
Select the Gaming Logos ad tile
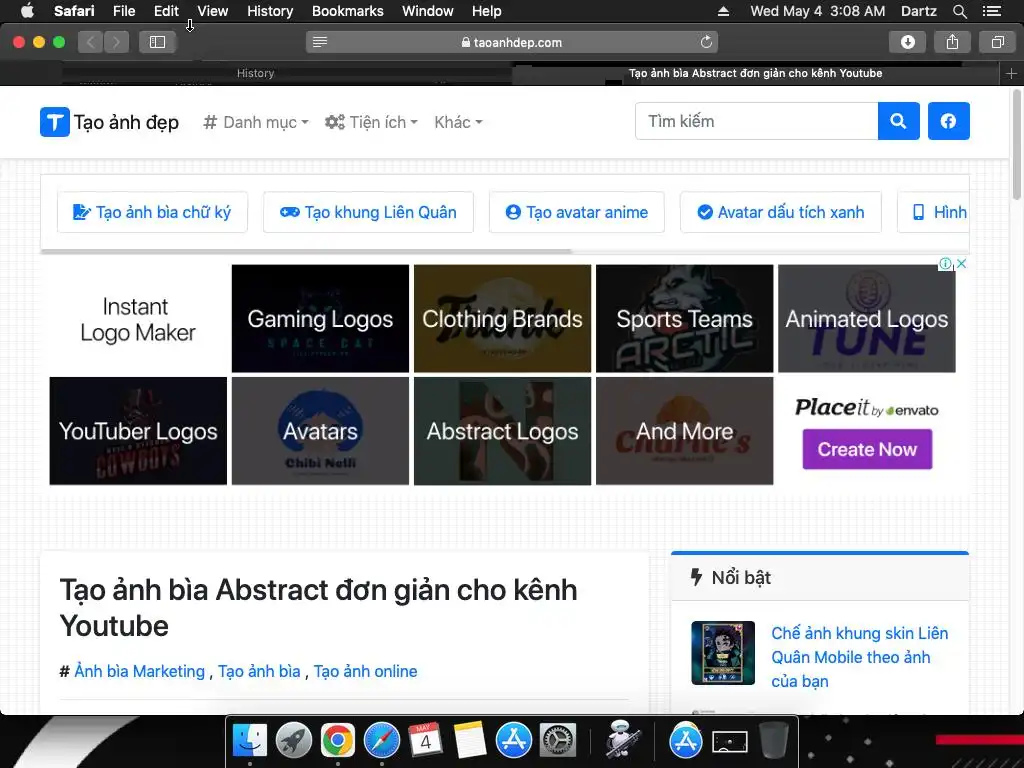320,319
